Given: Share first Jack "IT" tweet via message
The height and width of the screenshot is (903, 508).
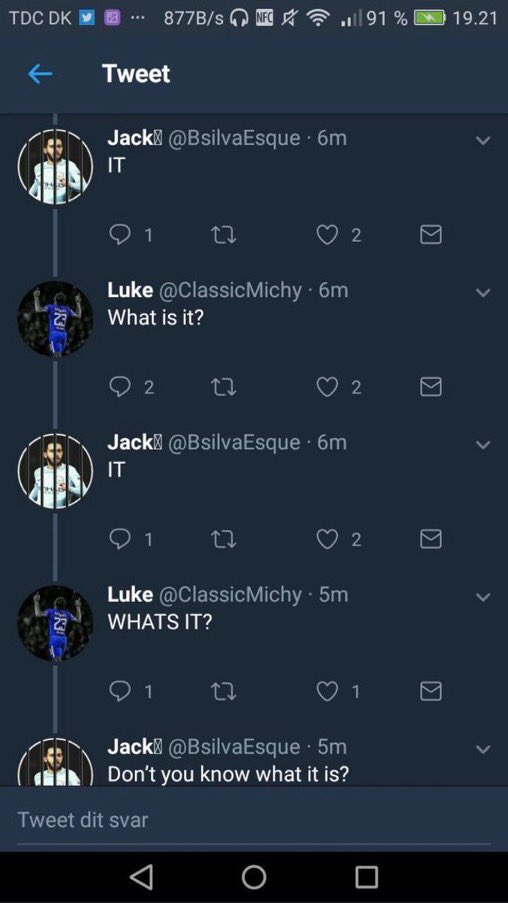Looking at the screenshot, I should (431, 234).
